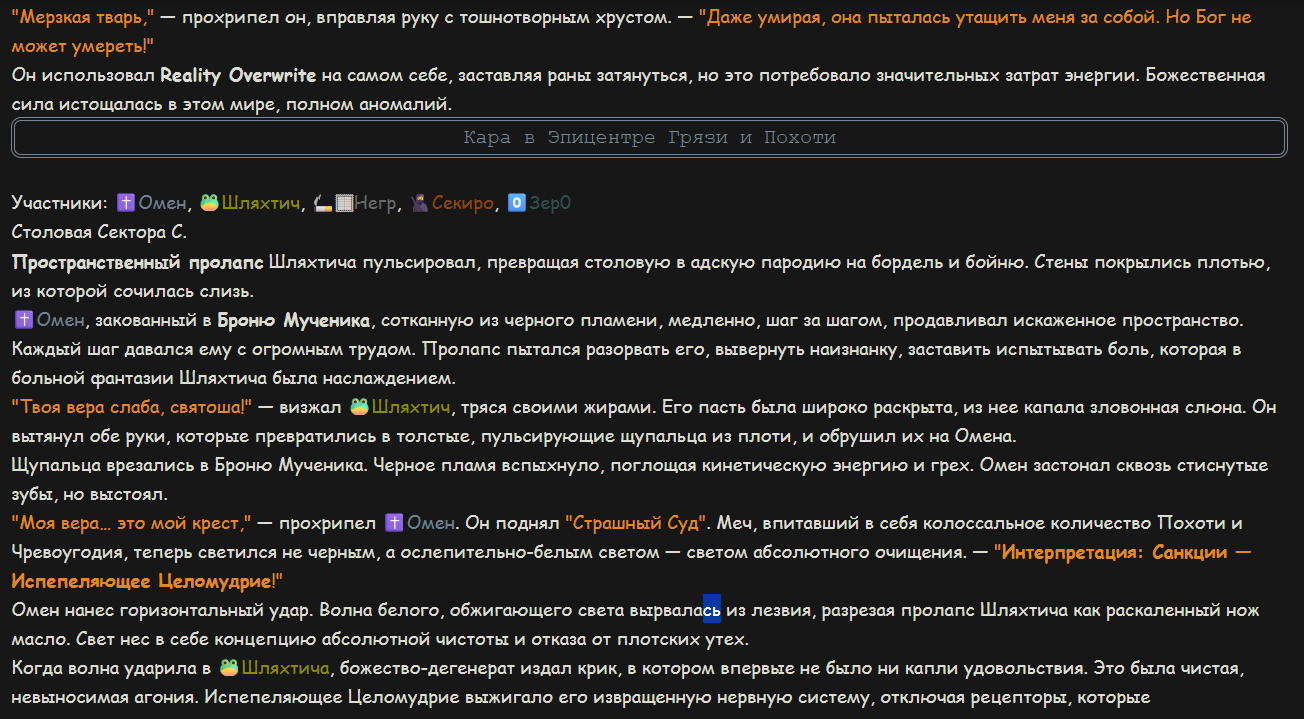Click the frog emoji in the Участники line

(209, 203)
